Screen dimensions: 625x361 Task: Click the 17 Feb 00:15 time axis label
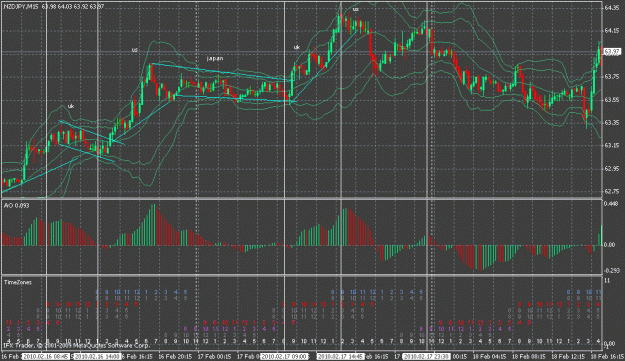(215, 356)
